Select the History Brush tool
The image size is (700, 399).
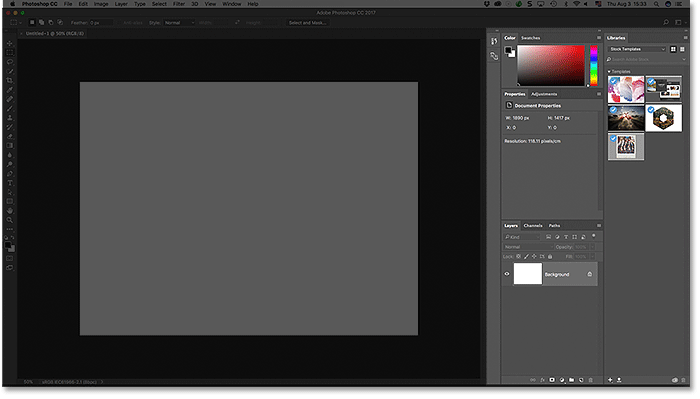point(10,127)
